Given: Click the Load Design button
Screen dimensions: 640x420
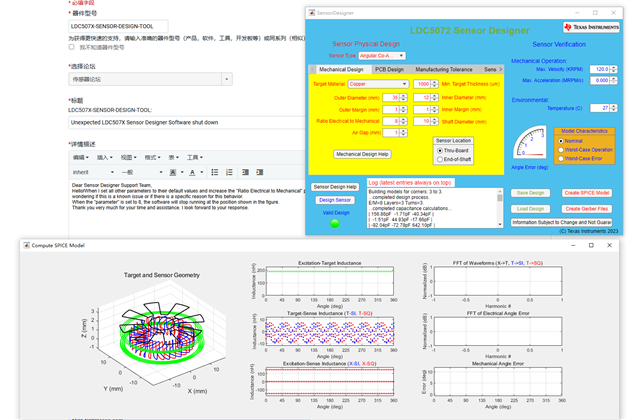Looking at the screenshot, I should pos(530,209).
